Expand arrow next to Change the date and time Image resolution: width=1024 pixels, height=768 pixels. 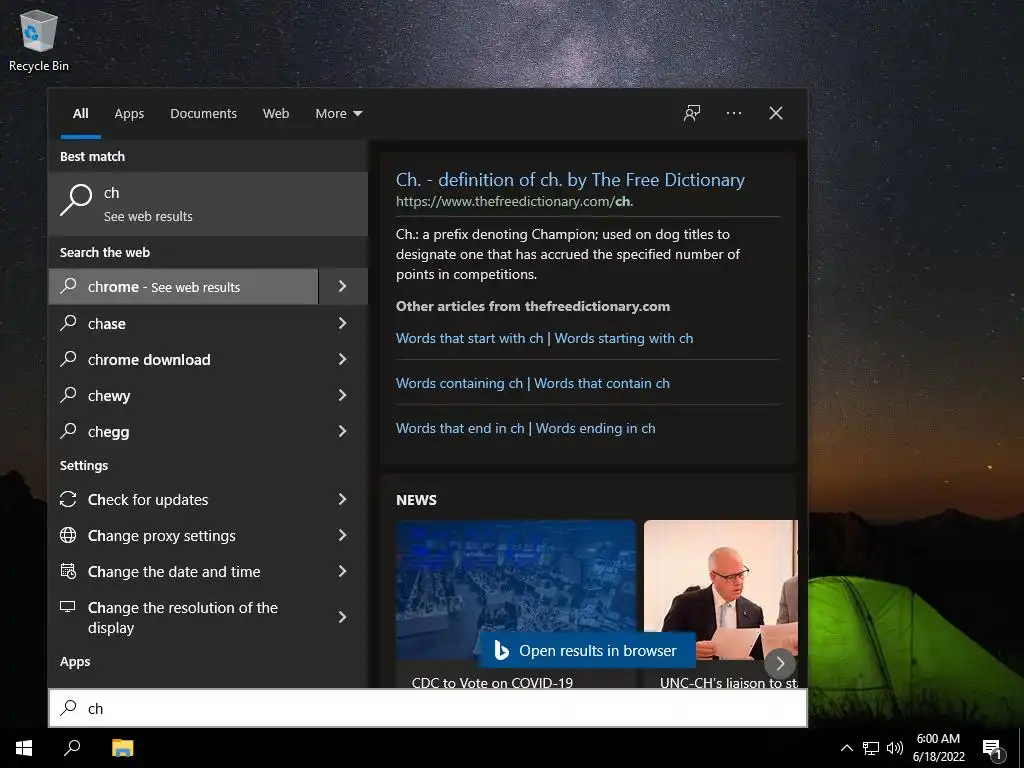pyautogui.click(x=343, y=571)
